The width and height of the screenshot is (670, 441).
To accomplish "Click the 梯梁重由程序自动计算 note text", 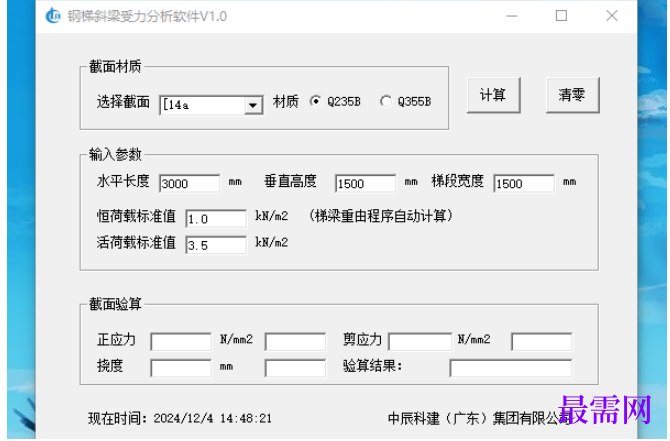I will (x=381, y=216).
